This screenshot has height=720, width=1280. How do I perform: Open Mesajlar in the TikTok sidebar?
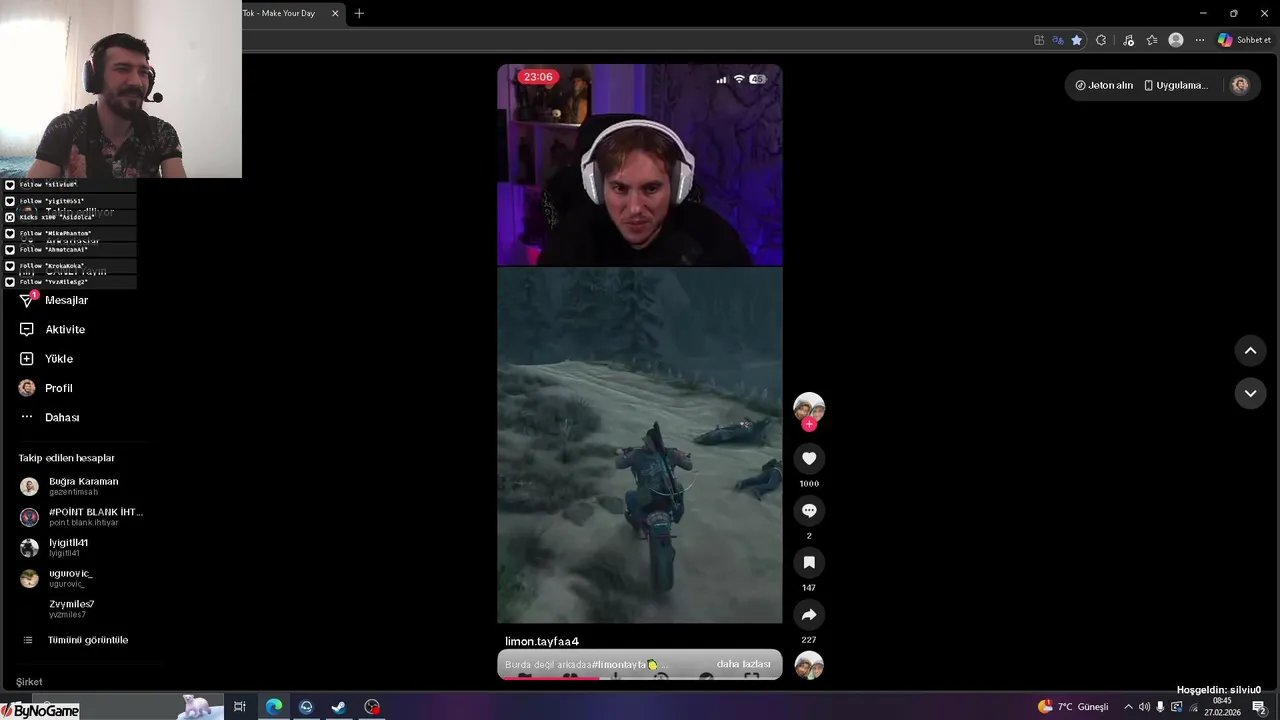68,300
